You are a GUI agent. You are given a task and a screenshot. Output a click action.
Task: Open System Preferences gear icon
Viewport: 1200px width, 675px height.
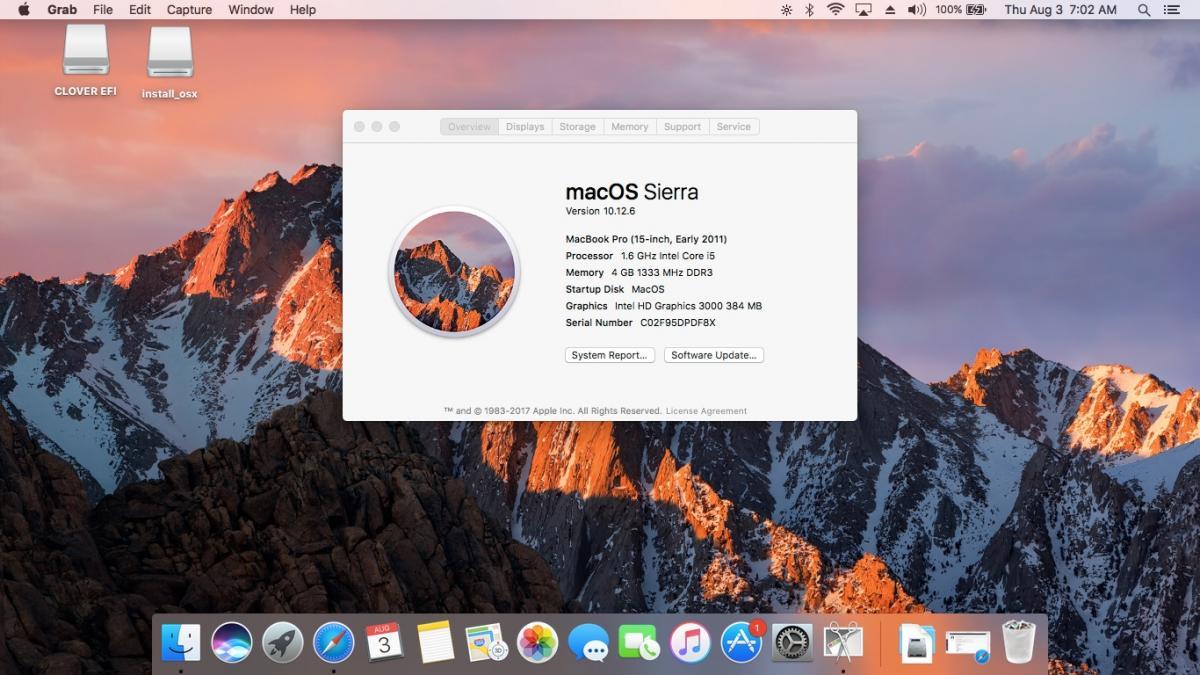click(792, 642)
